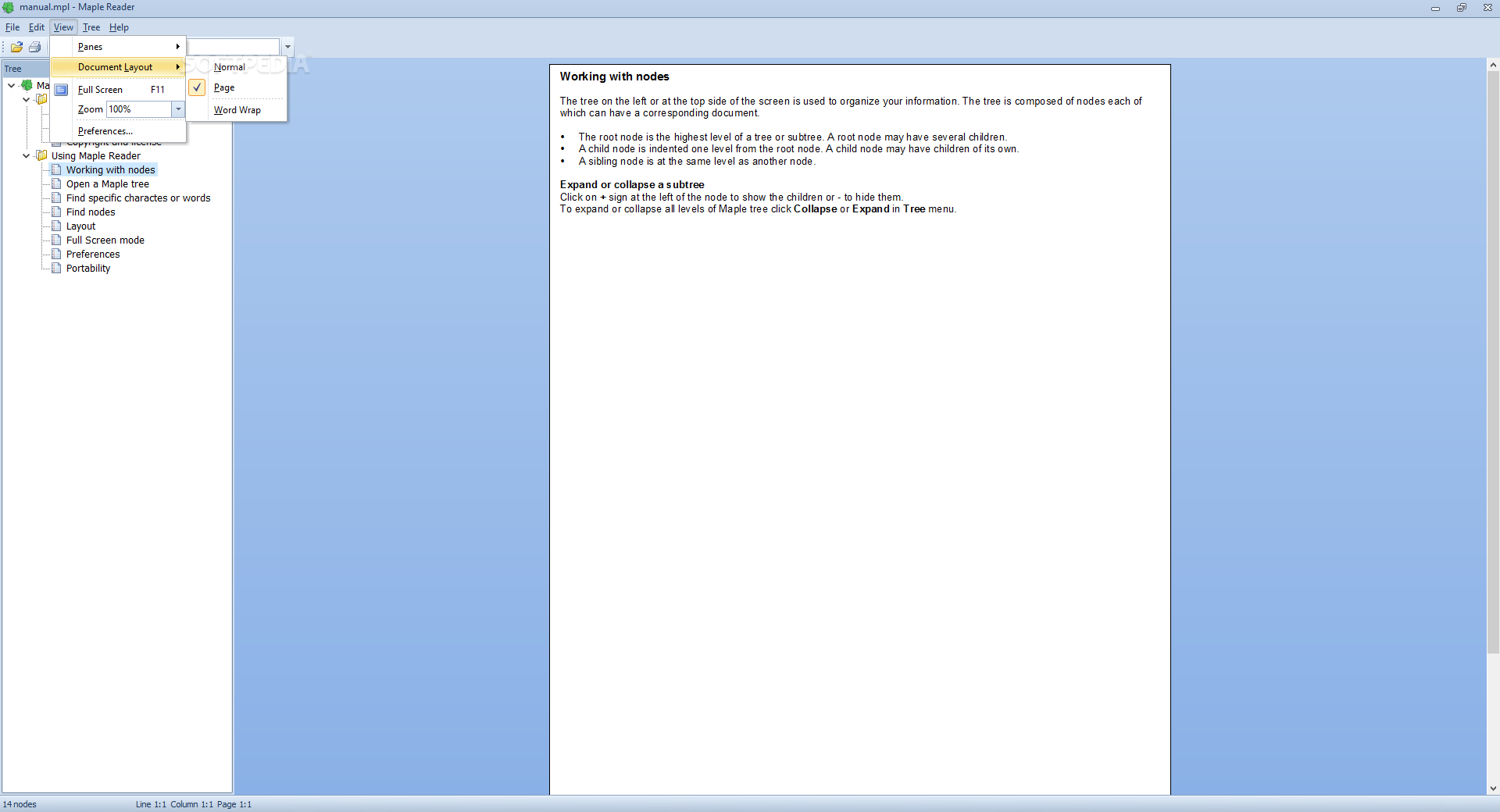Image resolution: width=1500 pixels, height=812 pixels.
Task: Select the Find nodes tree node
Action: tap(91, 212)
